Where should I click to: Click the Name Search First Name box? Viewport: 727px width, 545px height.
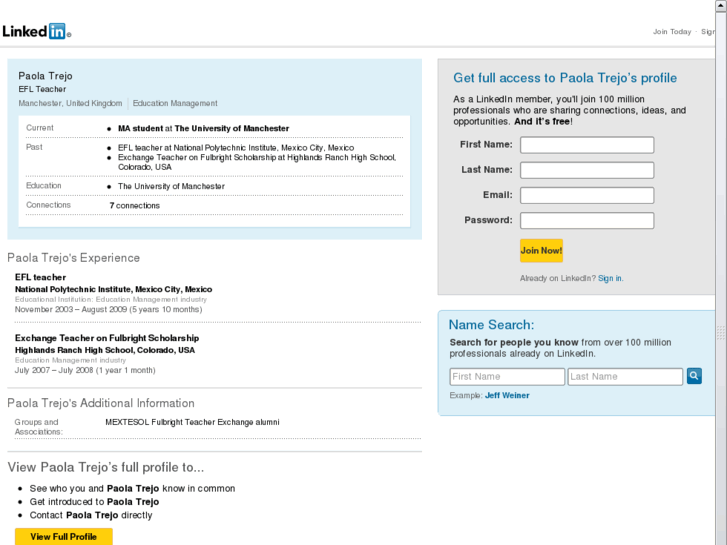point(507,377)
